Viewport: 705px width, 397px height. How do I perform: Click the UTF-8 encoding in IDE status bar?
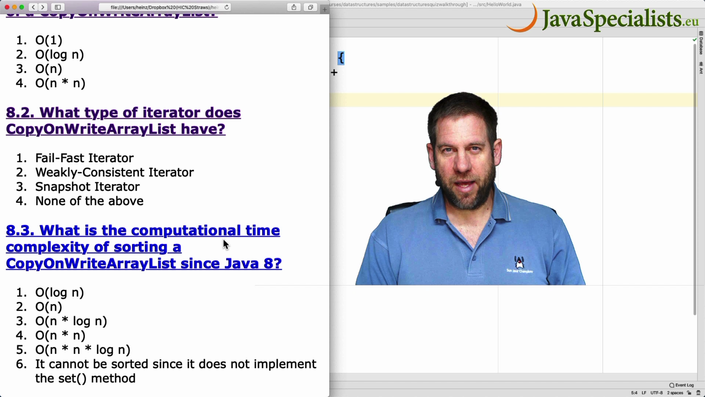pyautogui.click(x=656, y=393)
